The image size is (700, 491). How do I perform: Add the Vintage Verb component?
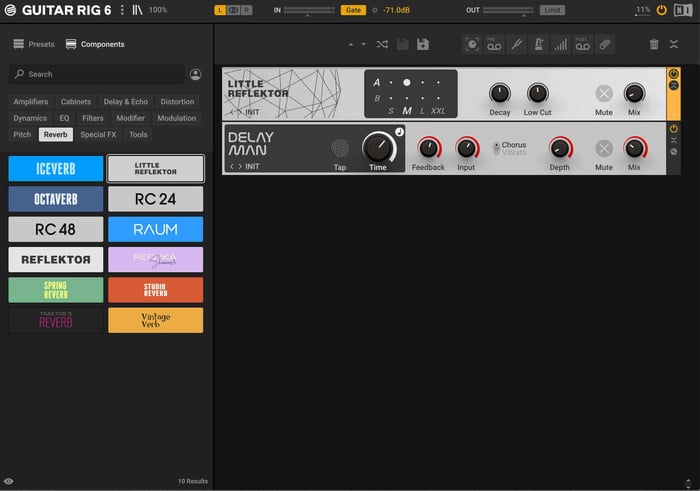pyautogui.click(x=155, y=320)
